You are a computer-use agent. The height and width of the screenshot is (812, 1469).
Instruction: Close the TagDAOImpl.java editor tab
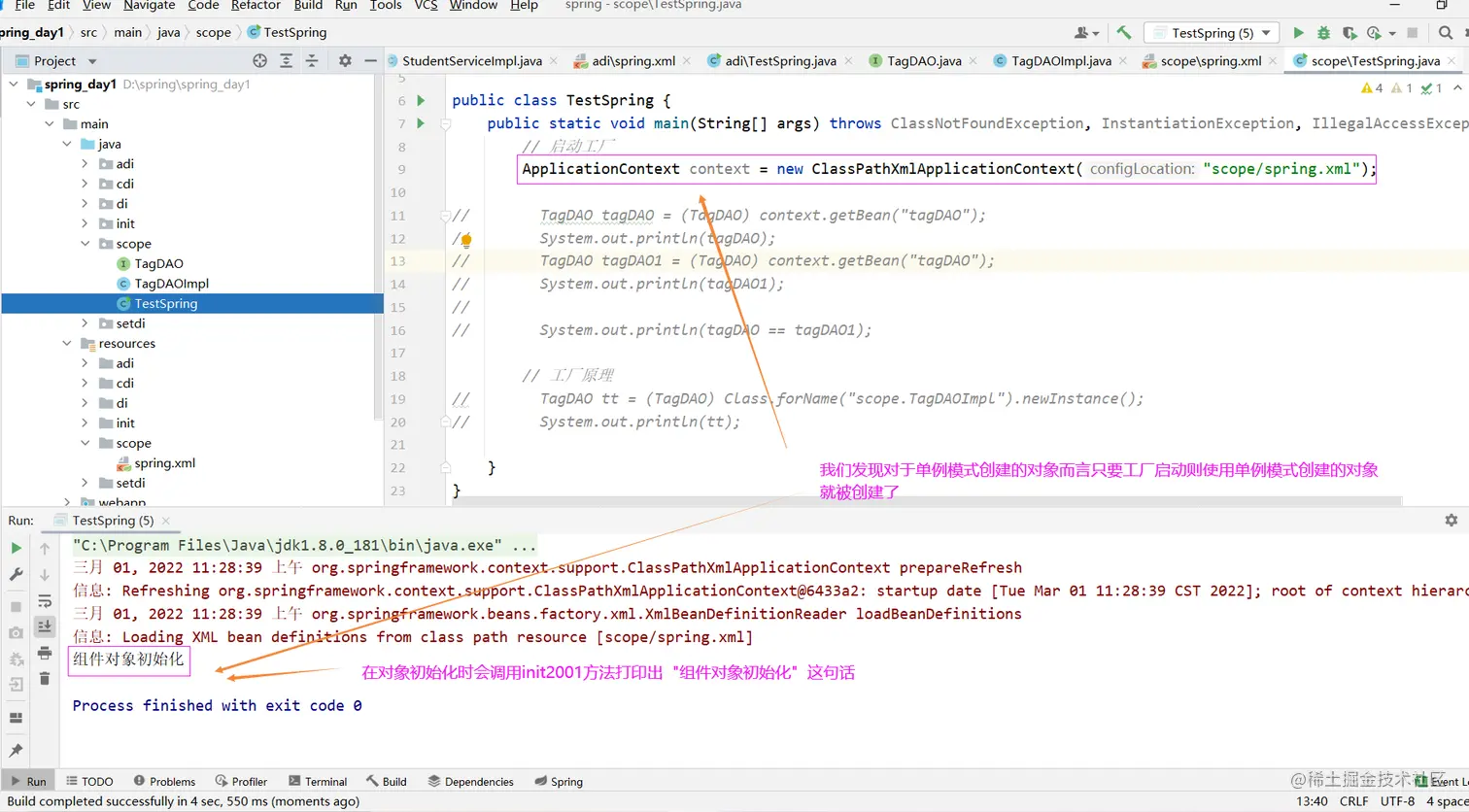coord(1122,61)
